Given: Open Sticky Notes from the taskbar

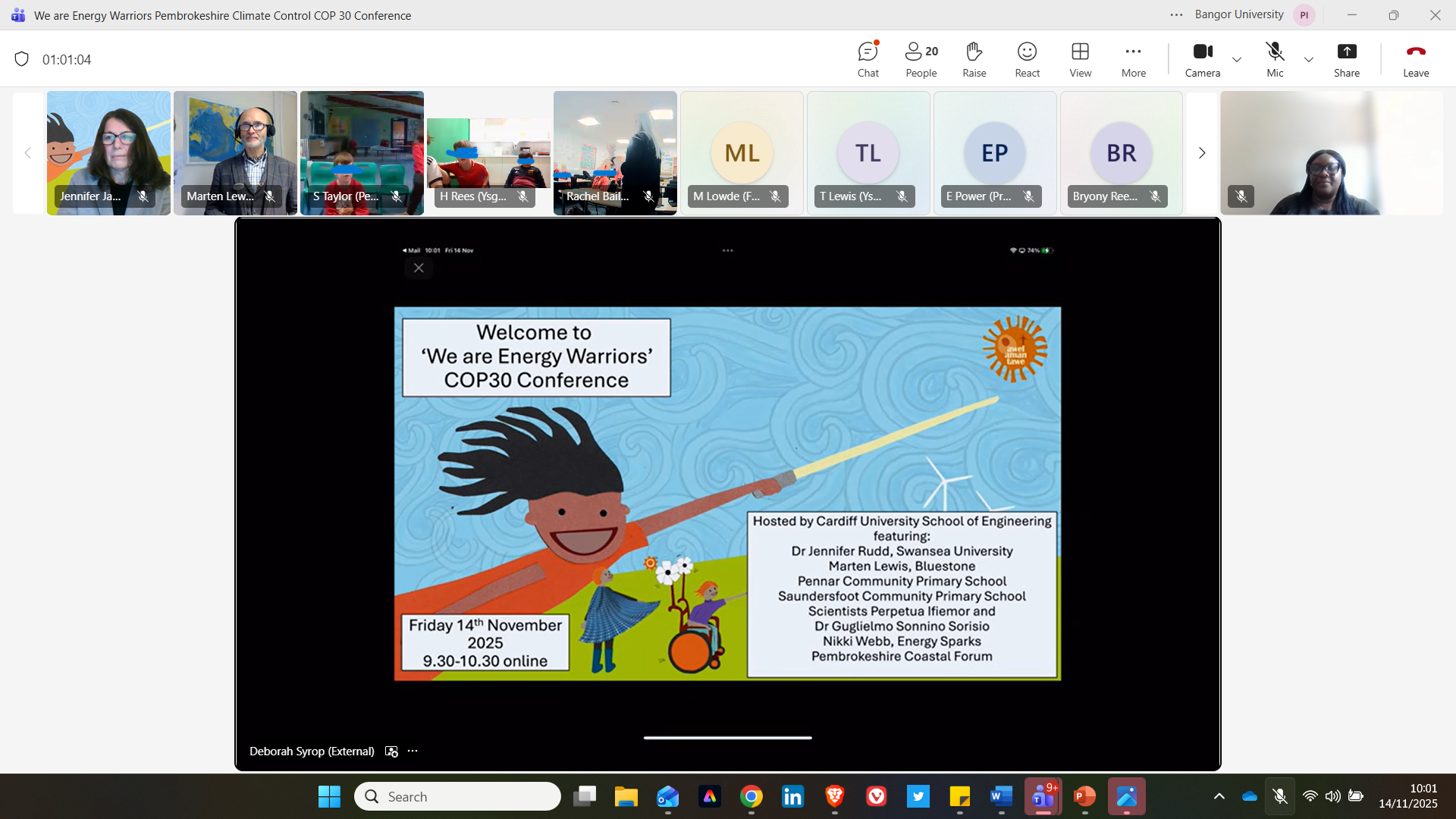Looking at the screenshot, I should pos(959,797).
